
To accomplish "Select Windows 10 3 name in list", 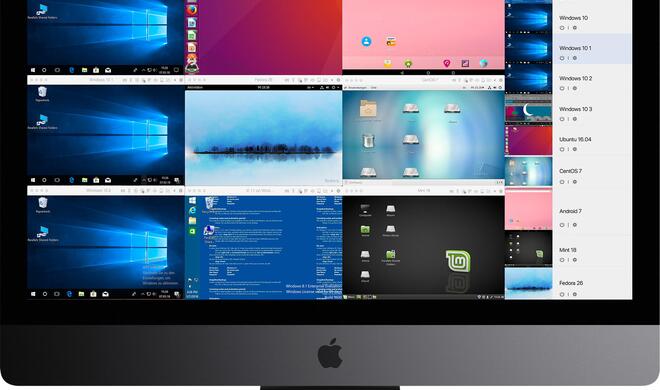I will (575, 109).
